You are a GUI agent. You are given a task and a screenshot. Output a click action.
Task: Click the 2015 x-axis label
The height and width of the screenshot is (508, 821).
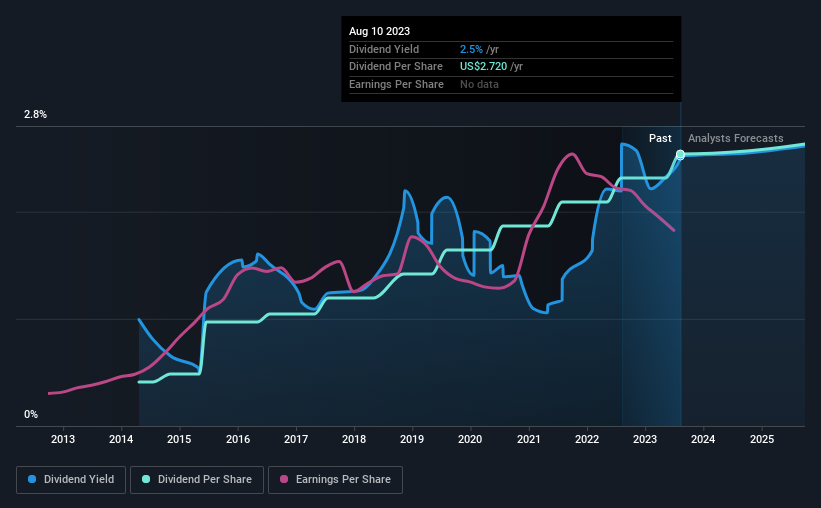179,439
